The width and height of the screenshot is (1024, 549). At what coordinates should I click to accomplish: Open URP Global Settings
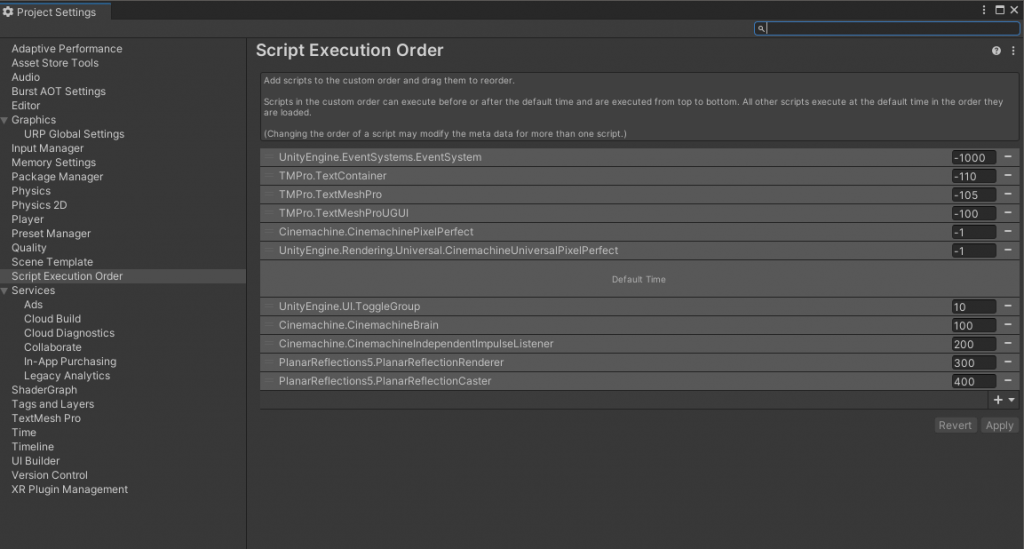(74, 134)
